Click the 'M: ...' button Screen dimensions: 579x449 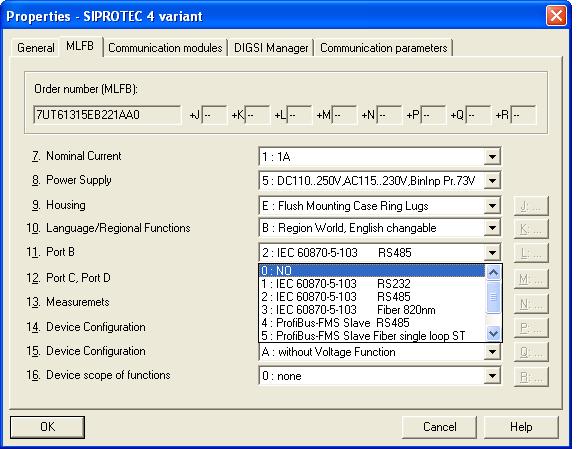(x=531, y=279)
